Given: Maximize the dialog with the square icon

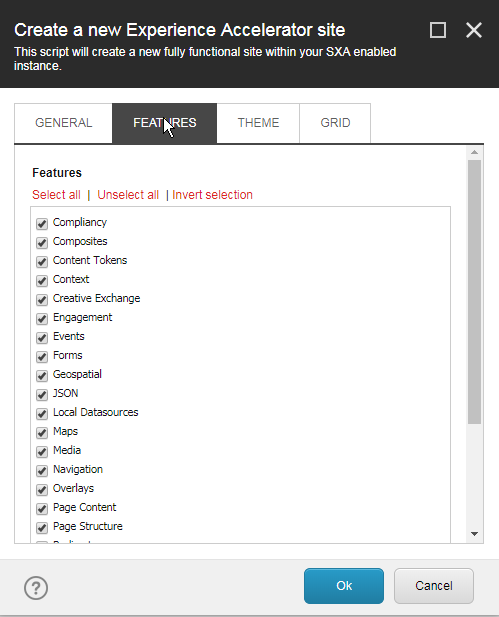Looking at the screenshot, I should pyautogui.click(x=438, y=30).
